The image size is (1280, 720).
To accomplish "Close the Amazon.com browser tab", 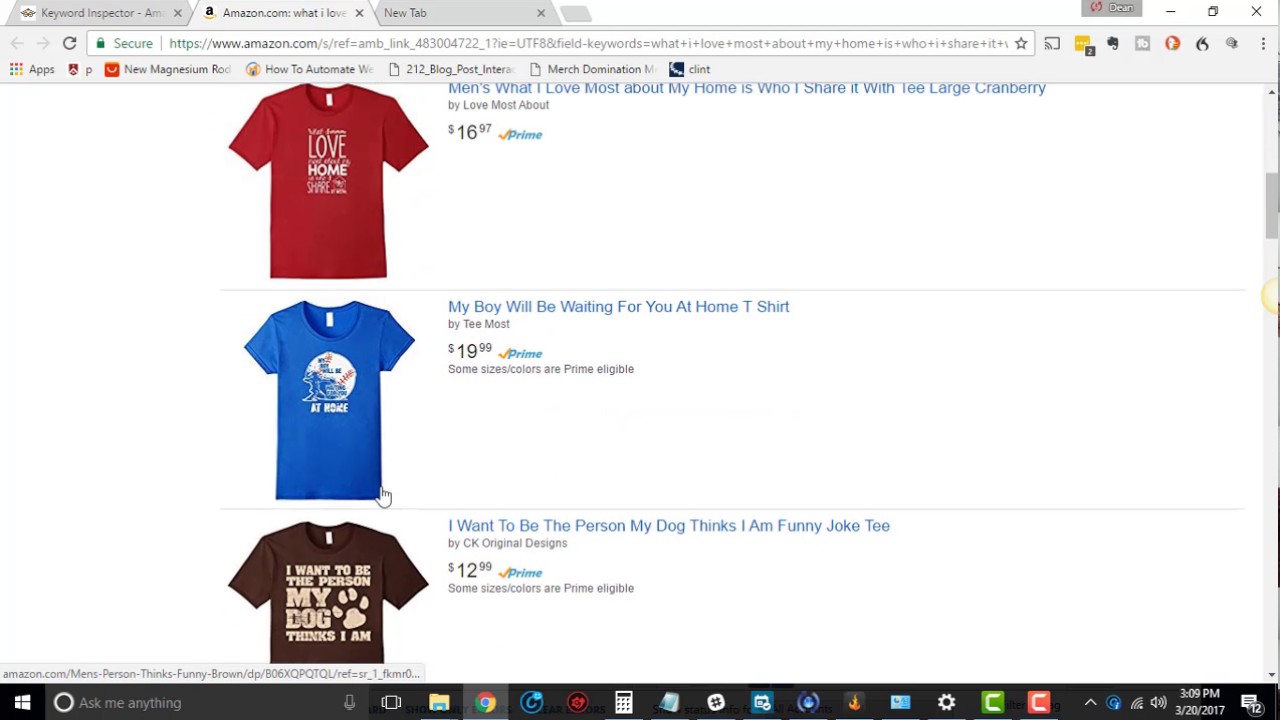I will 359,13.
